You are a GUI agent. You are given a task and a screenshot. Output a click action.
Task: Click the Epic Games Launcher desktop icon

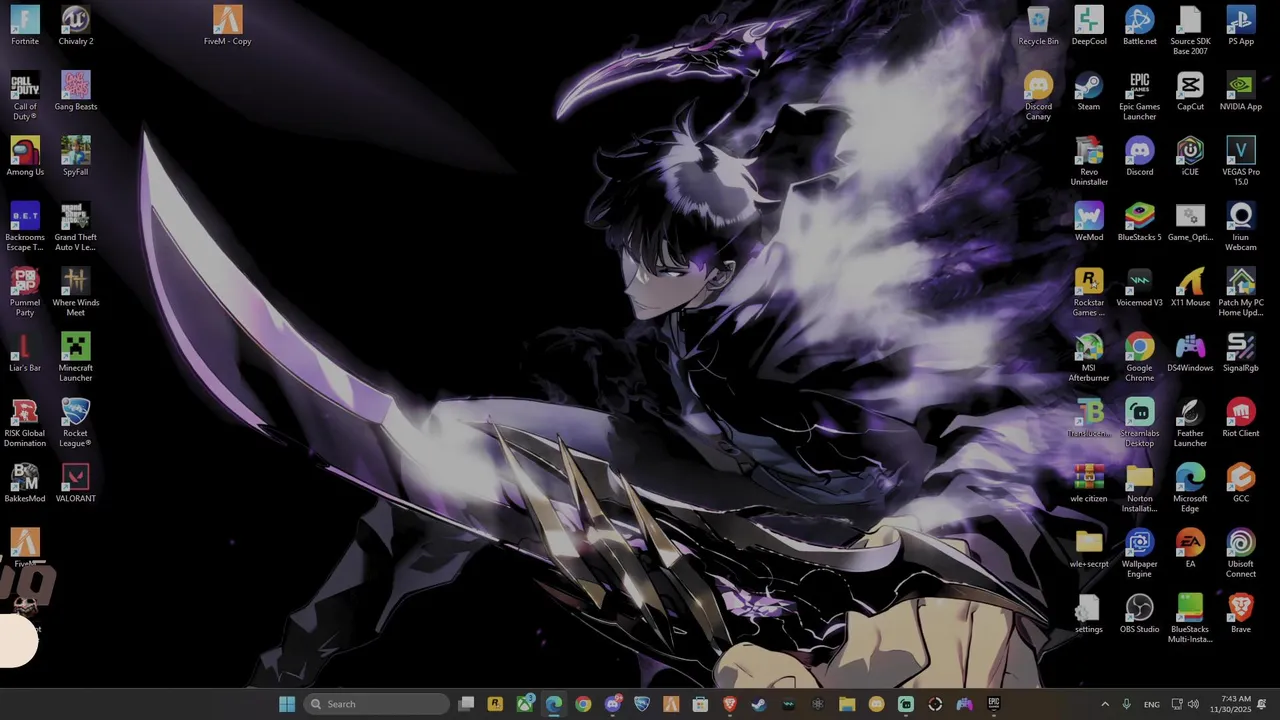click(x=1139, y=96)
